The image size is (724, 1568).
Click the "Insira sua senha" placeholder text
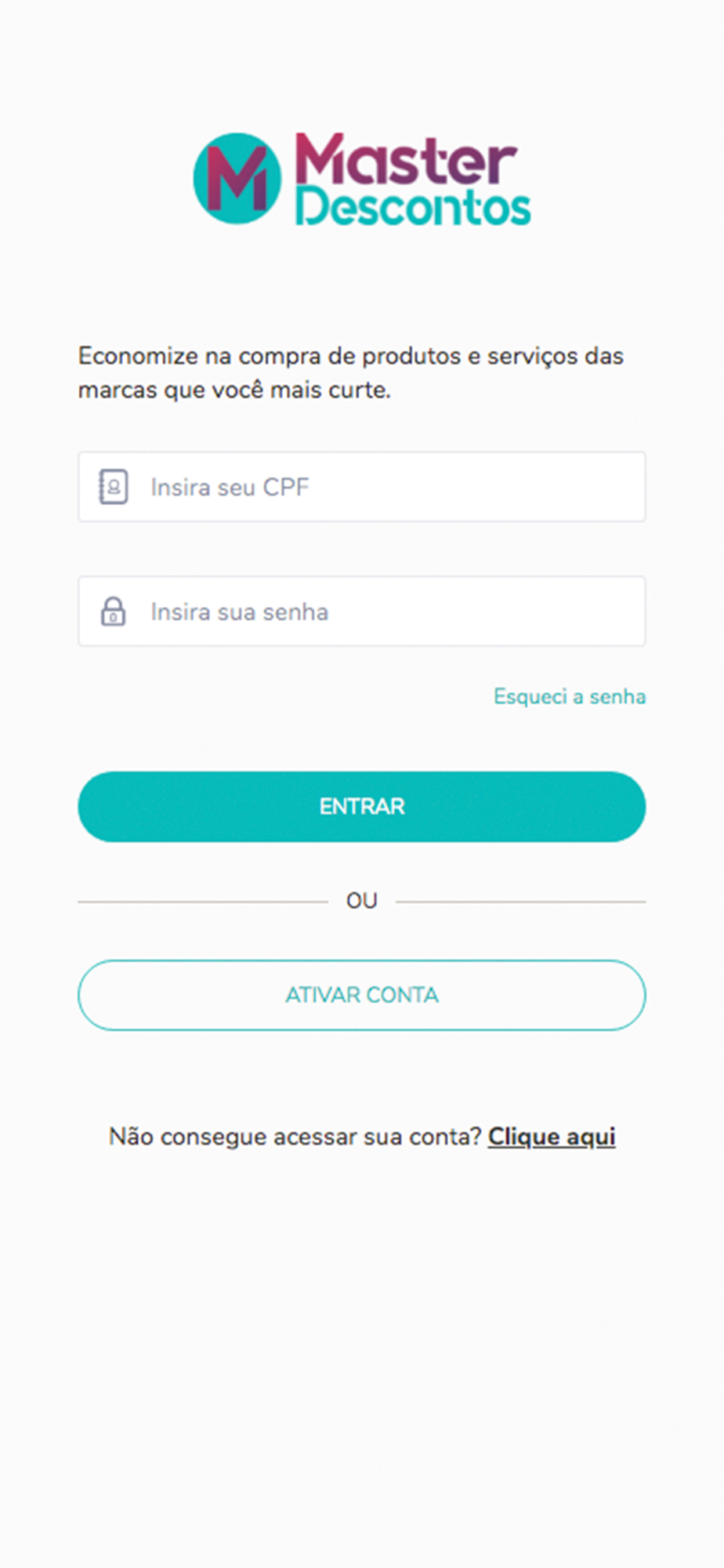[240, 612]
